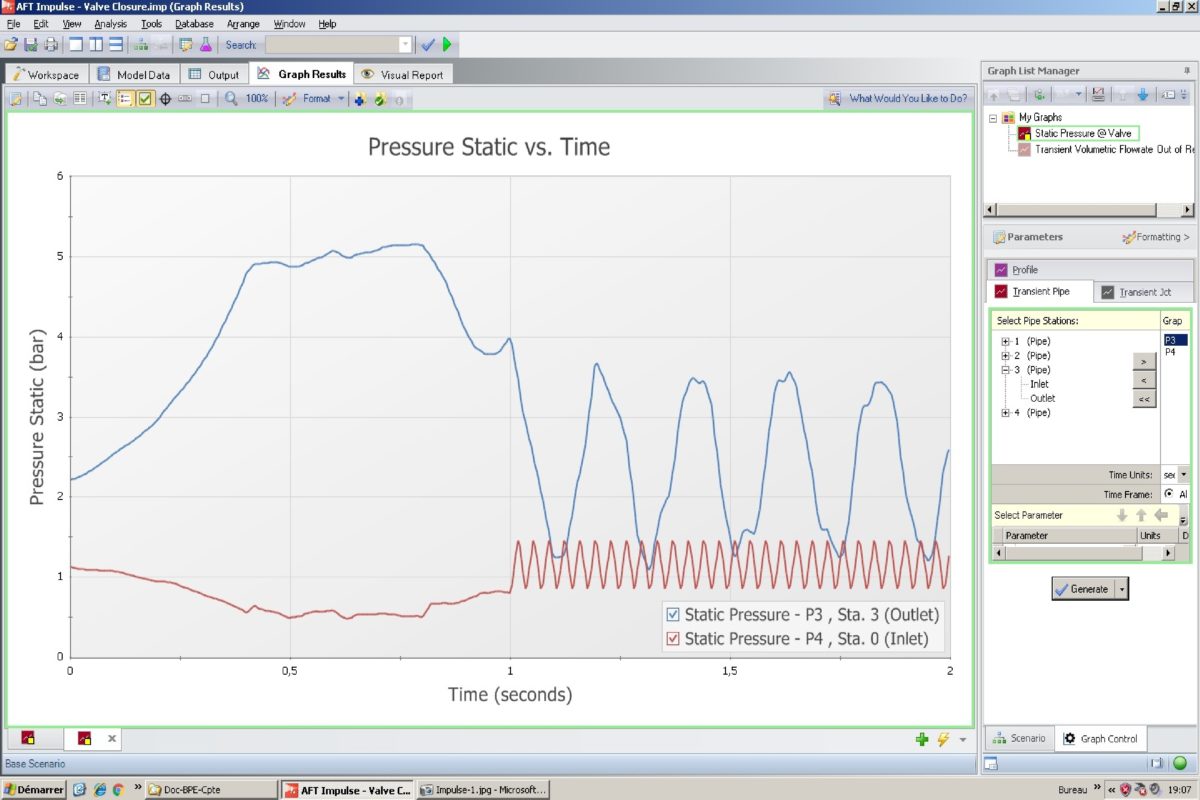1200x800 pixels.
Task: Toggle Static Pressure P4 Inlet legend checkbox
Action: click(672, 639)
